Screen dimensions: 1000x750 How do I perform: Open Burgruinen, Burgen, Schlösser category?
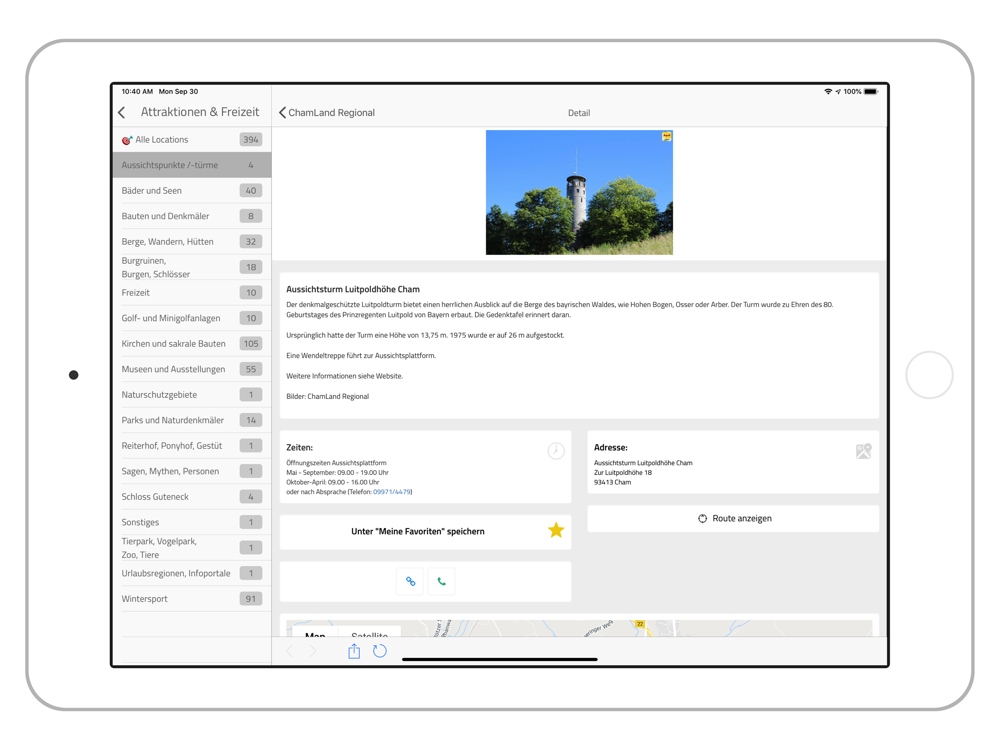[x=191, y=267]
